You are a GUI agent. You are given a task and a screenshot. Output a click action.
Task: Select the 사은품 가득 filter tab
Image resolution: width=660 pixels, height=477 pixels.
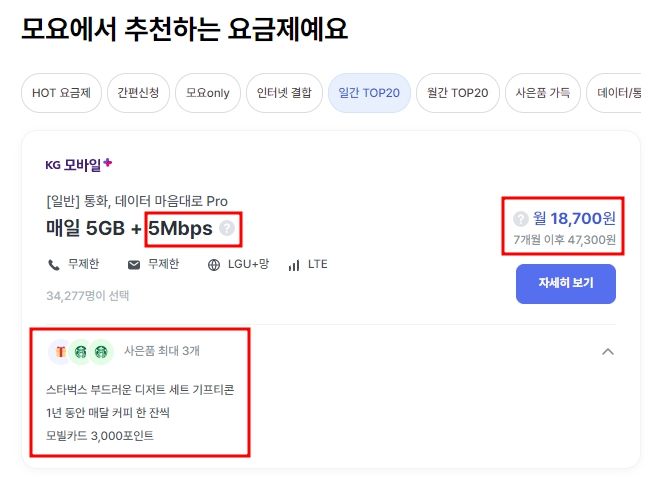coord(543,93)
